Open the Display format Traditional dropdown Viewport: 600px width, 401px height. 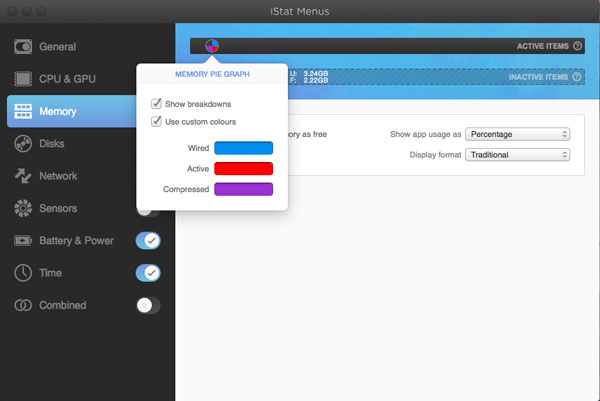pyautogui.click(x=517, y=155)
